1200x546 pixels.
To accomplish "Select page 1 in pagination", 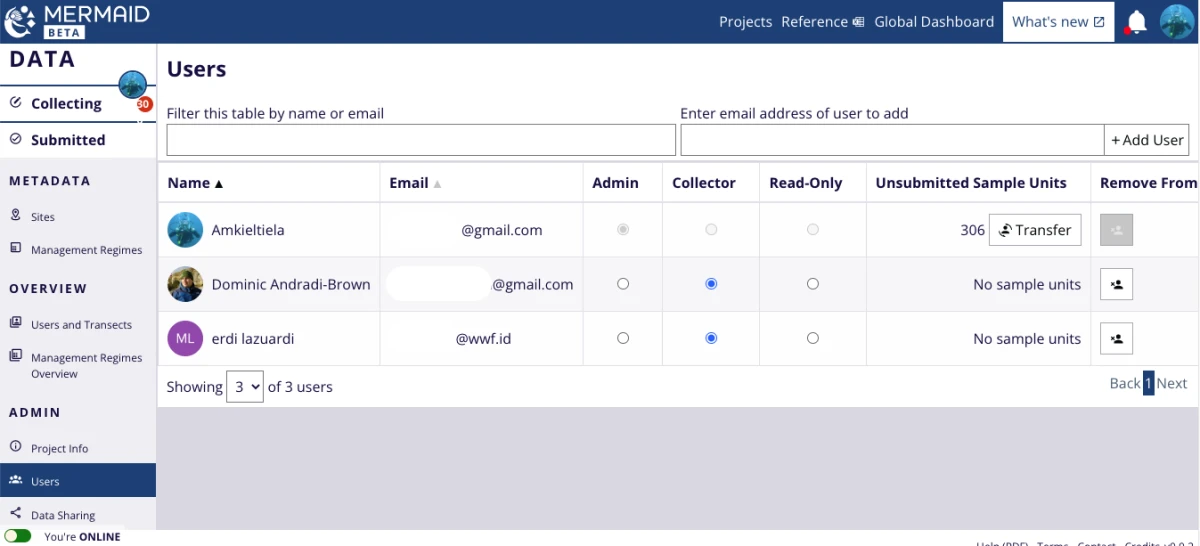I will click(1149, 383).
